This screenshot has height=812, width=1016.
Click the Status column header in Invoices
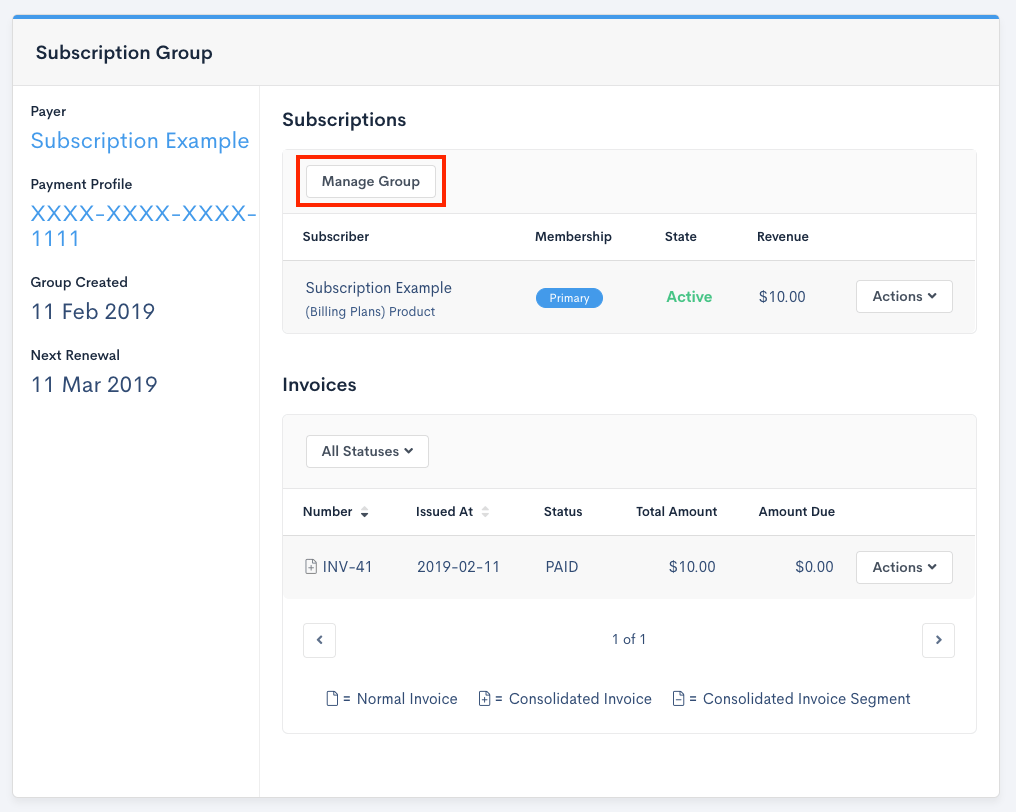point(563,511)
